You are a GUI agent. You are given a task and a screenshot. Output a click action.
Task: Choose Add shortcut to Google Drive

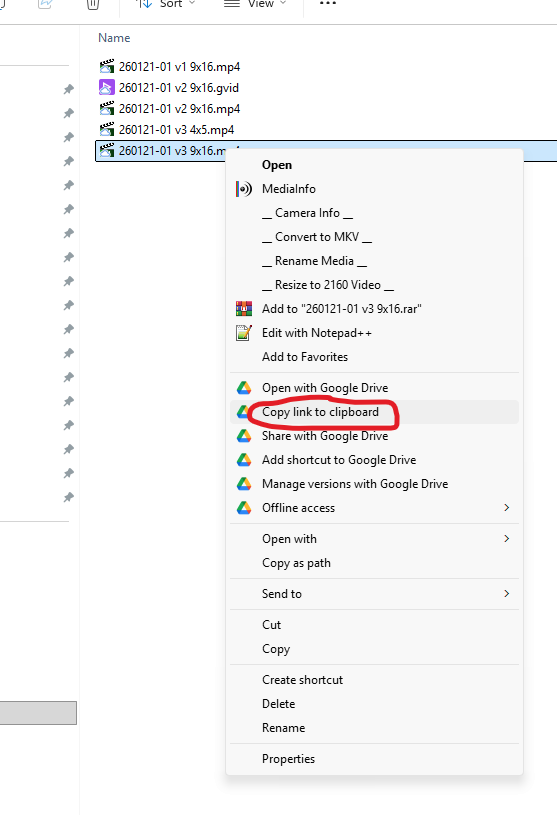pos(374,459)
